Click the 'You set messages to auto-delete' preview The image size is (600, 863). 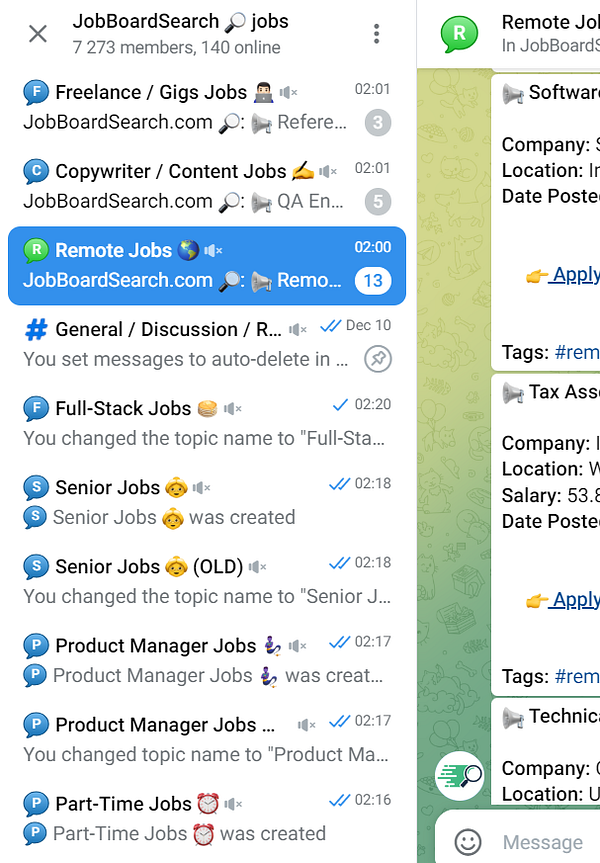coord(186,359)
